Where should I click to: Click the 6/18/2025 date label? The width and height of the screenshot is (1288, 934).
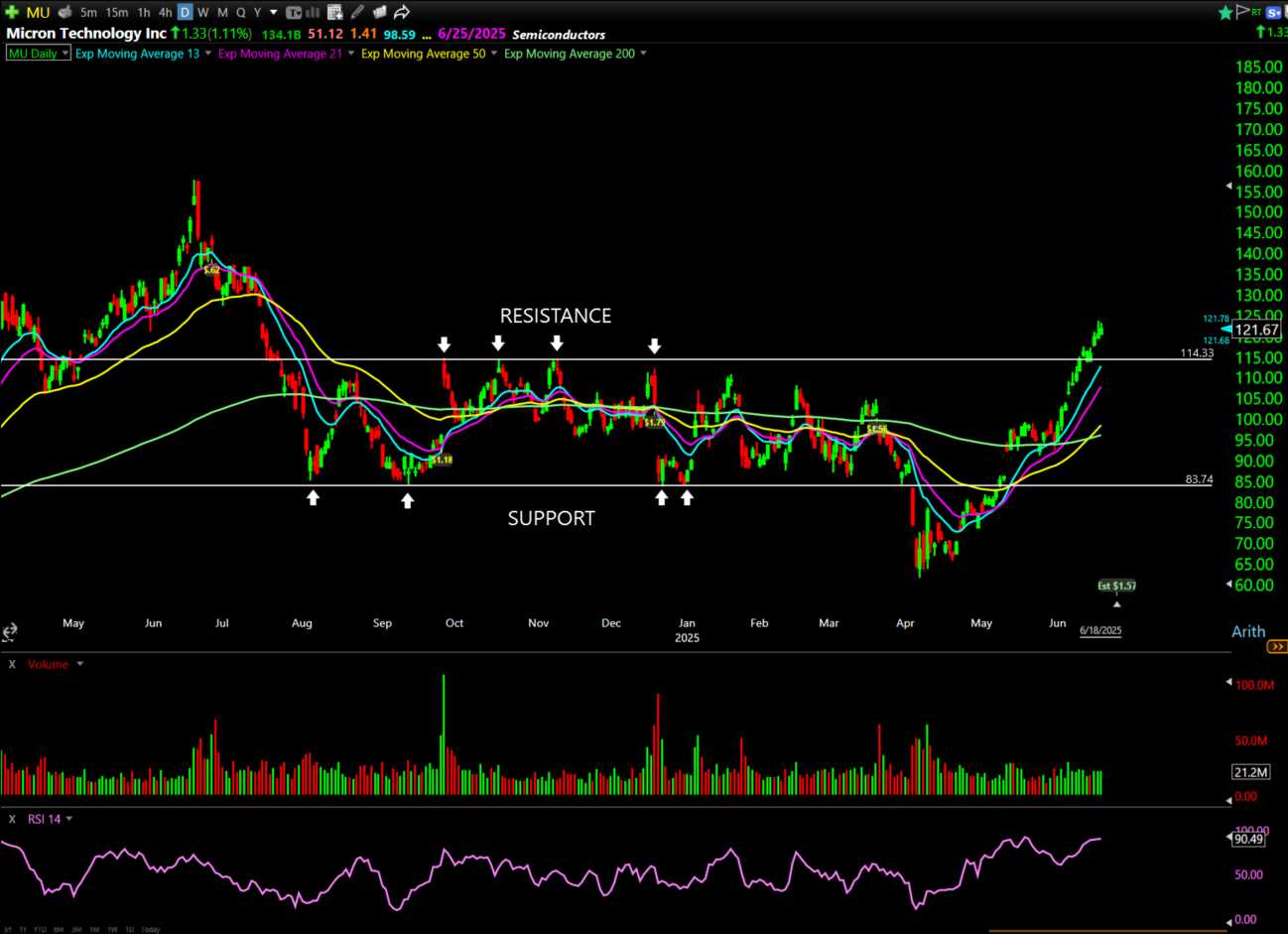coord(1100,630)
